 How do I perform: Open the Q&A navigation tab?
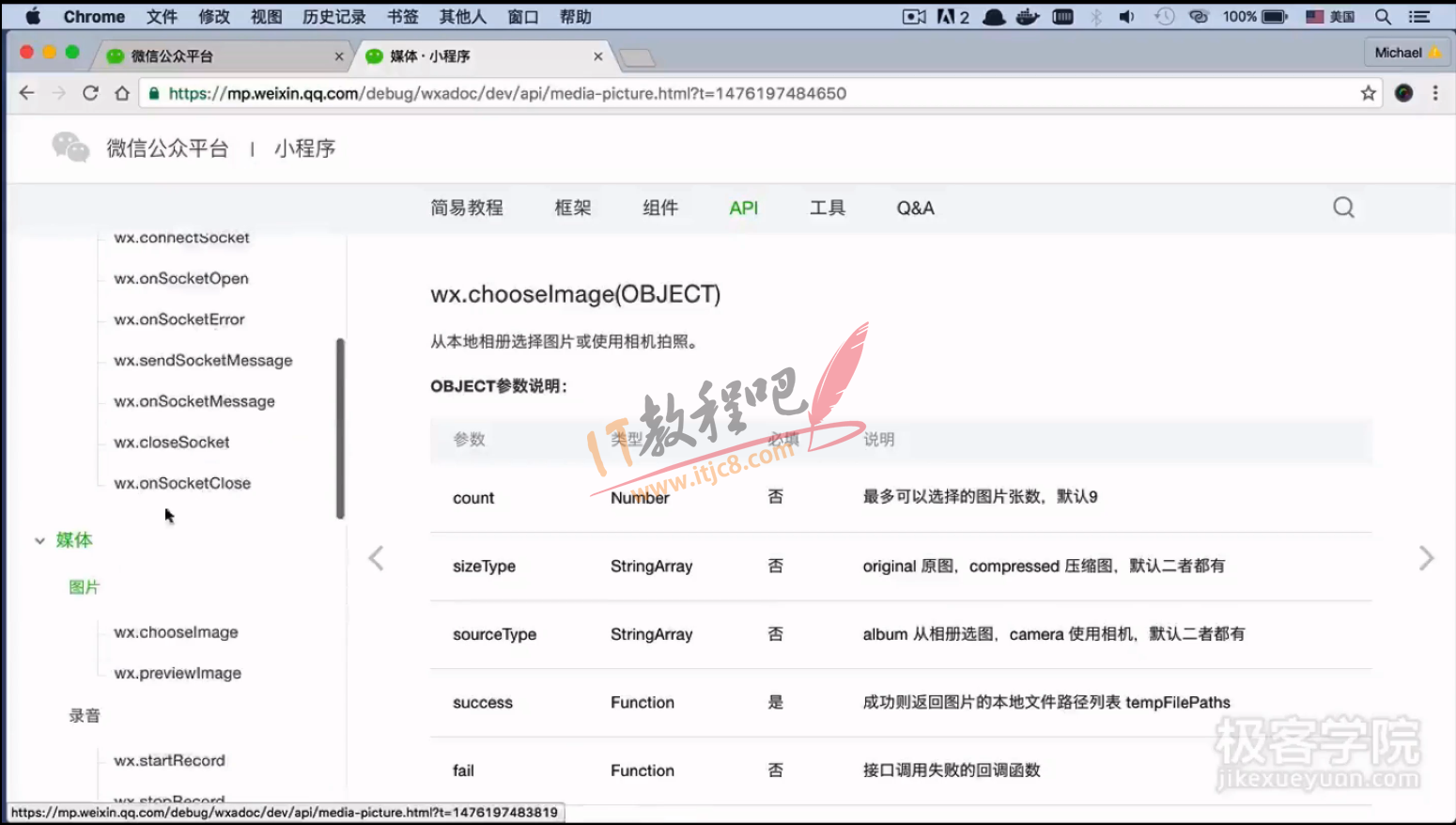[915, 208]
